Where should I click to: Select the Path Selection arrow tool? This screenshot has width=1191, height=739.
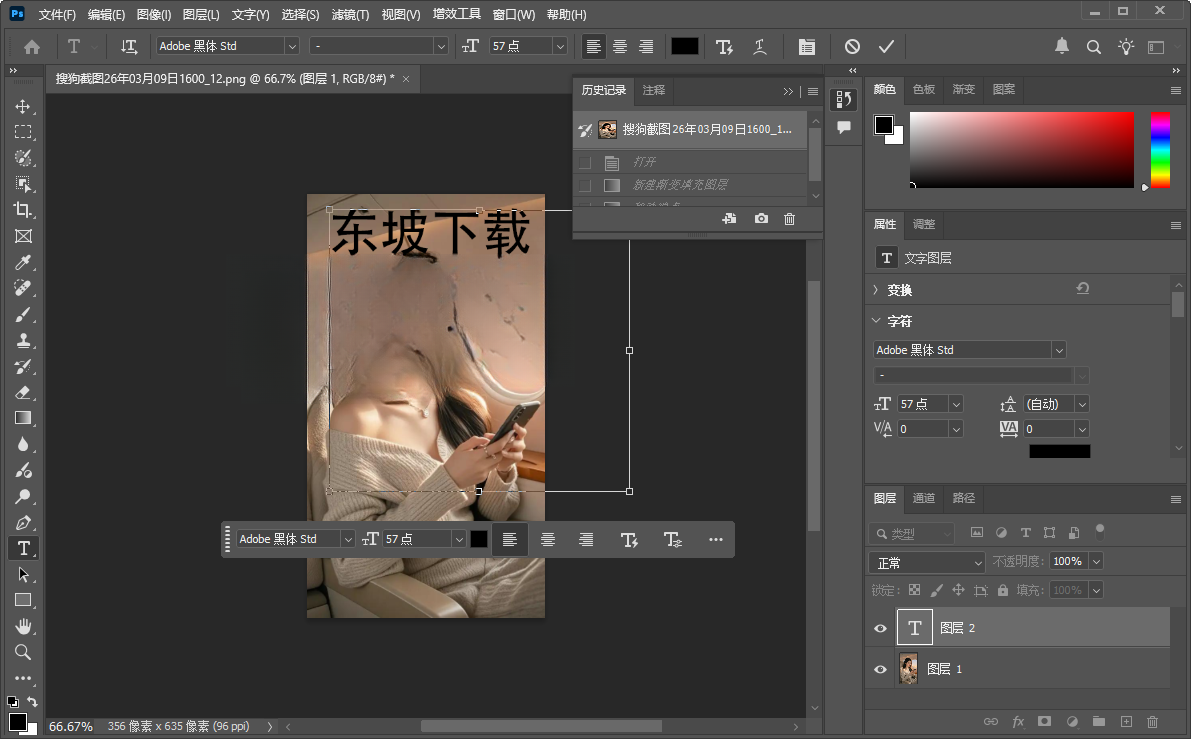click(23, 574)
